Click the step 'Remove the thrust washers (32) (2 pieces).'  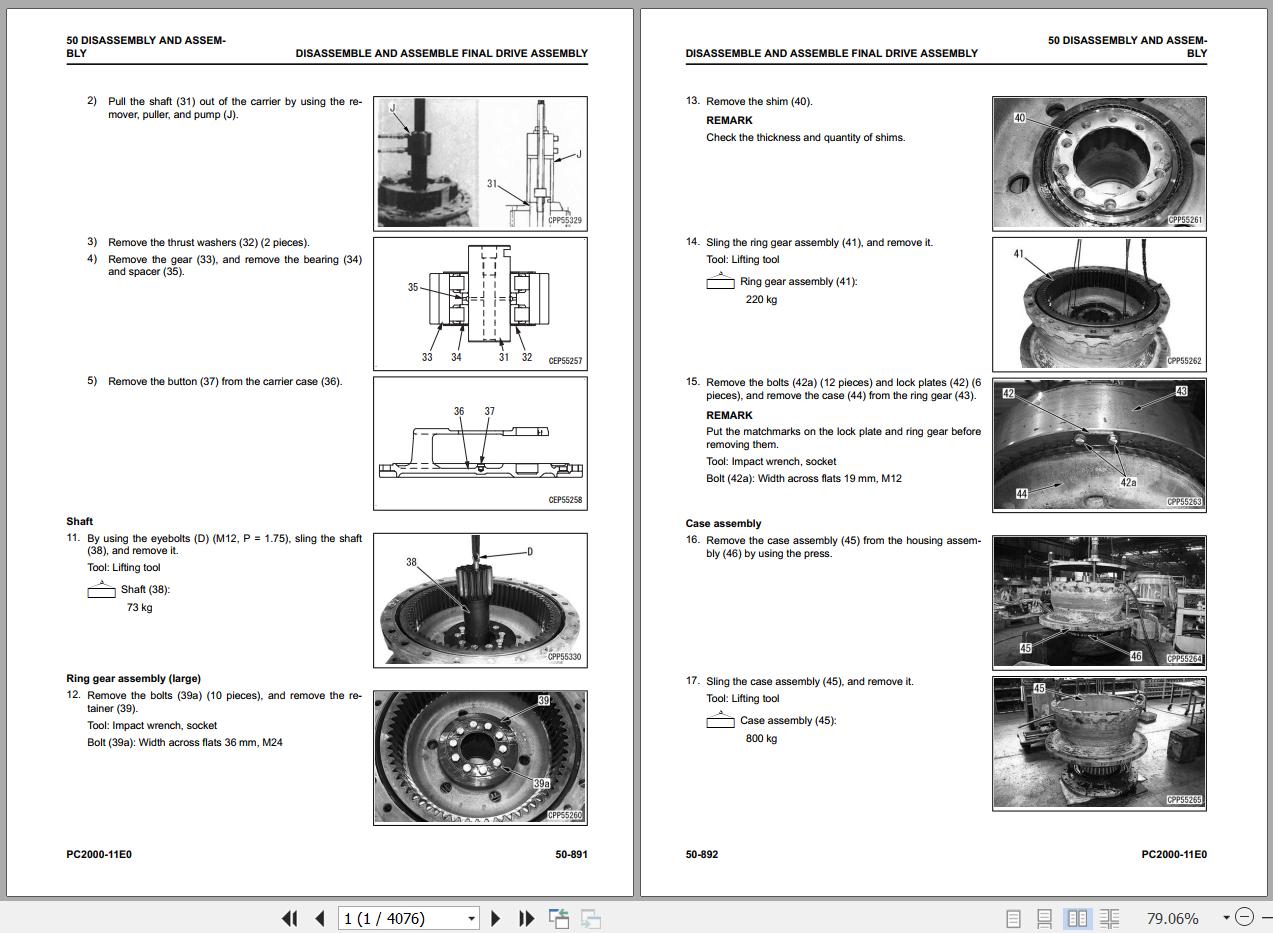point(209,242)
